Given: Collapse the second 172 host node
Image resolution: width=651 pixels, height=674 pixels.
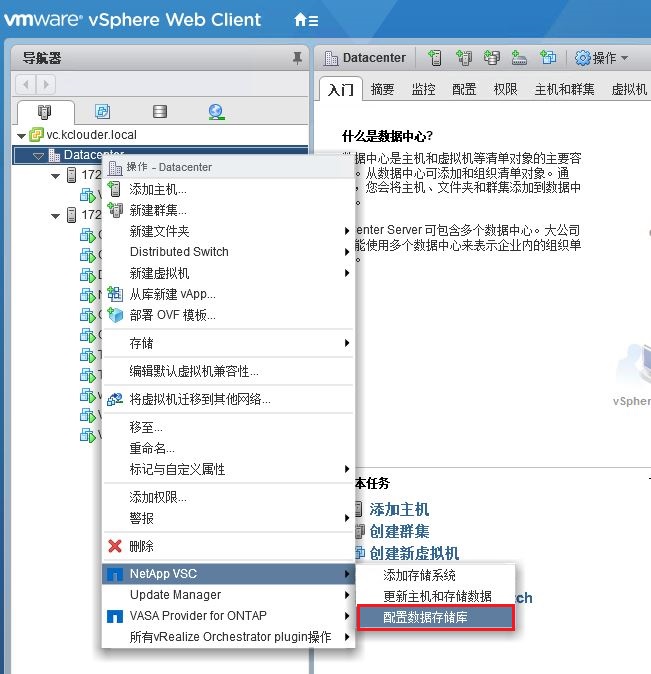Looking at the screenshot, I should [55, 215].
